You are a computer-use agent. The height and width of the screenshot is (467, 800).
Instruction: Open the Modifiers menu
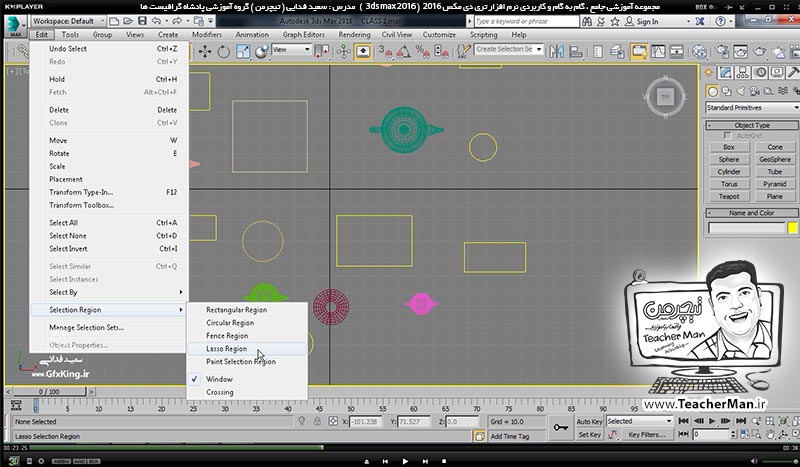click(x=207, y=35)
